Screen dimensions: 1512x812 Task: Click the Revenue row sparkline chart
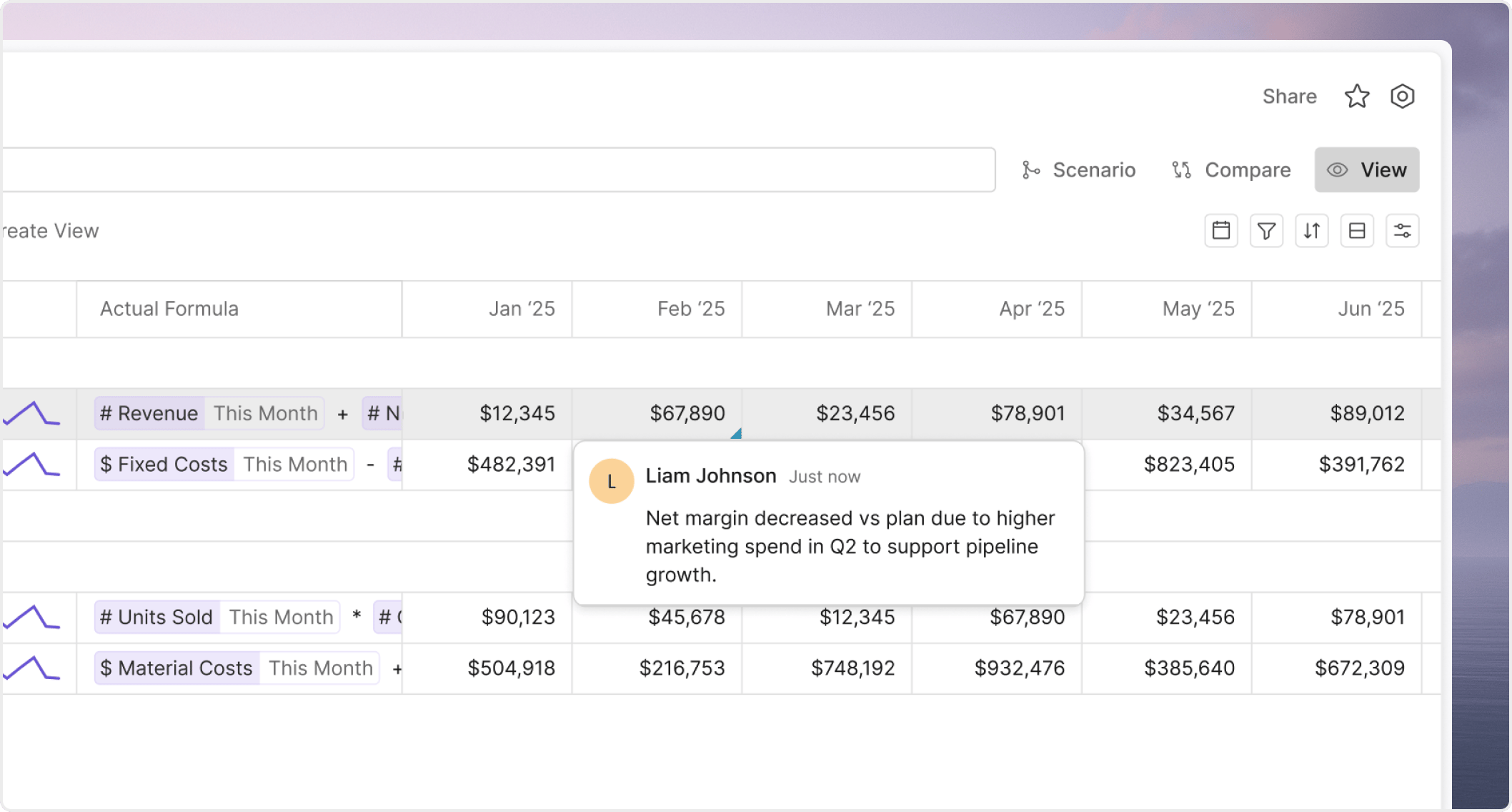coord(31,414)
